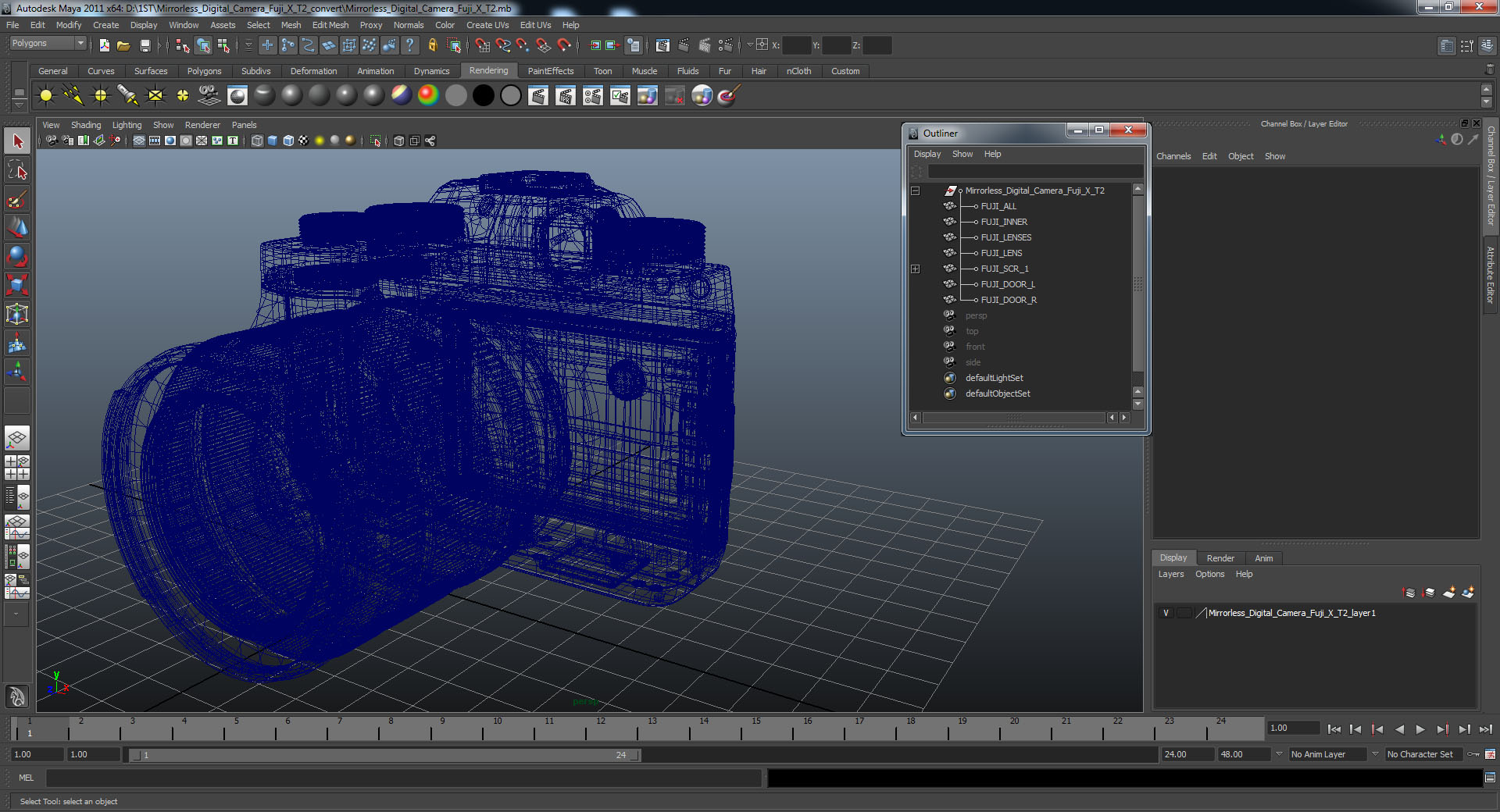Toggle film gate viewport icon

(x=155, y=141)
